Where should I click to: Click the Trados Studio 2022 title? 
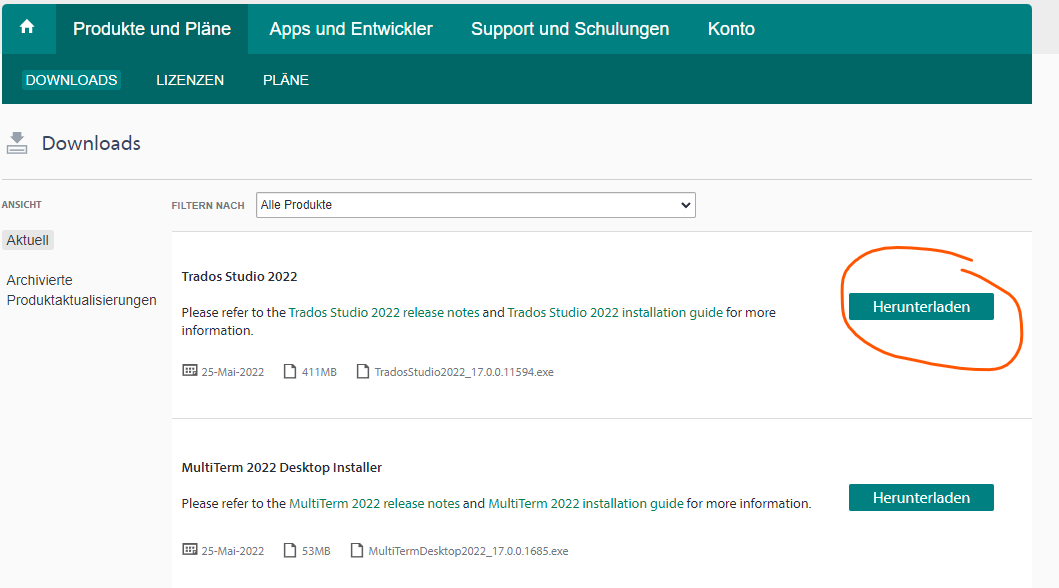tap(239, 276)
